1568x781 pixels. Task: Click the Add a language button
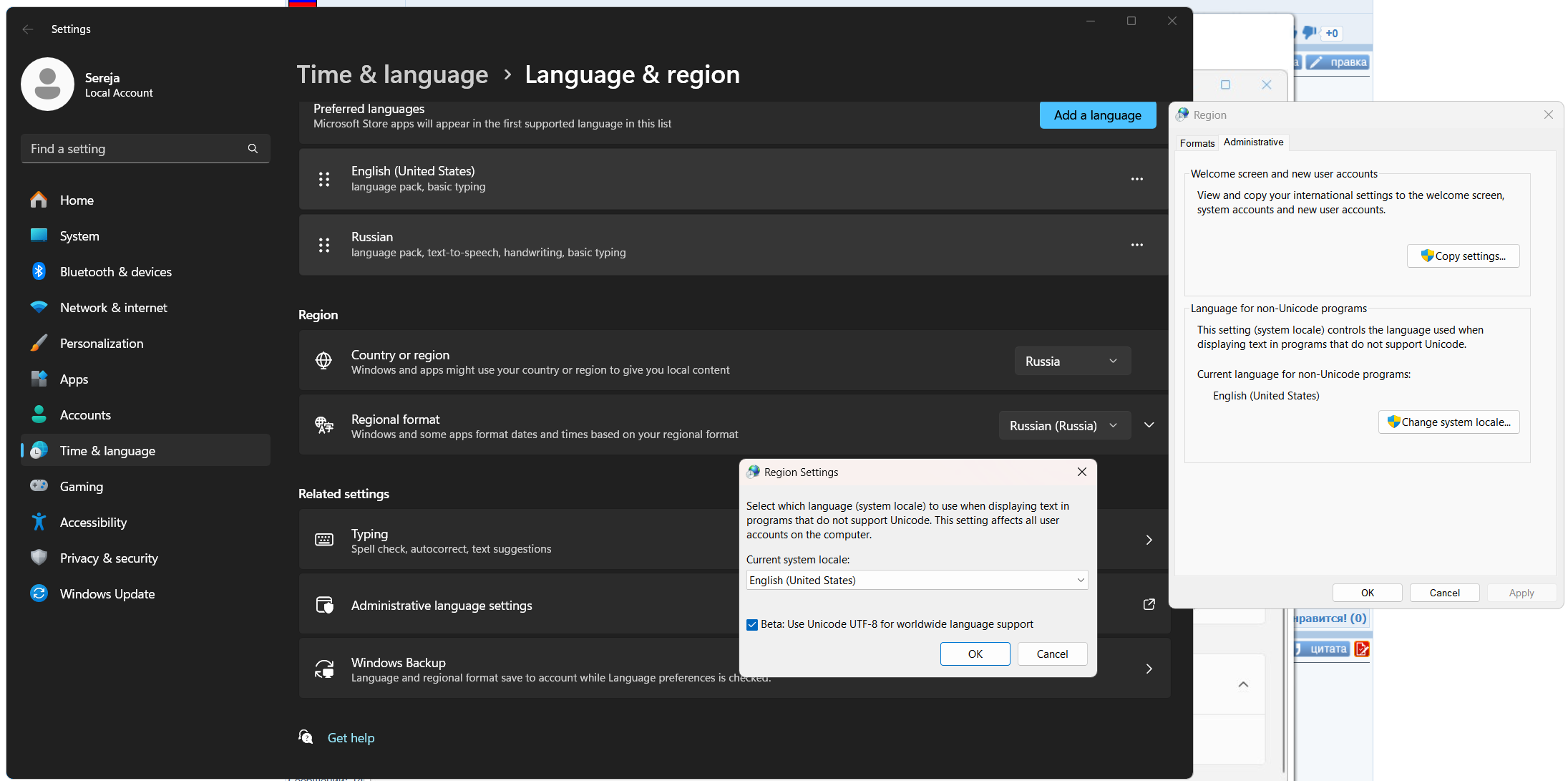(1098, 115)
